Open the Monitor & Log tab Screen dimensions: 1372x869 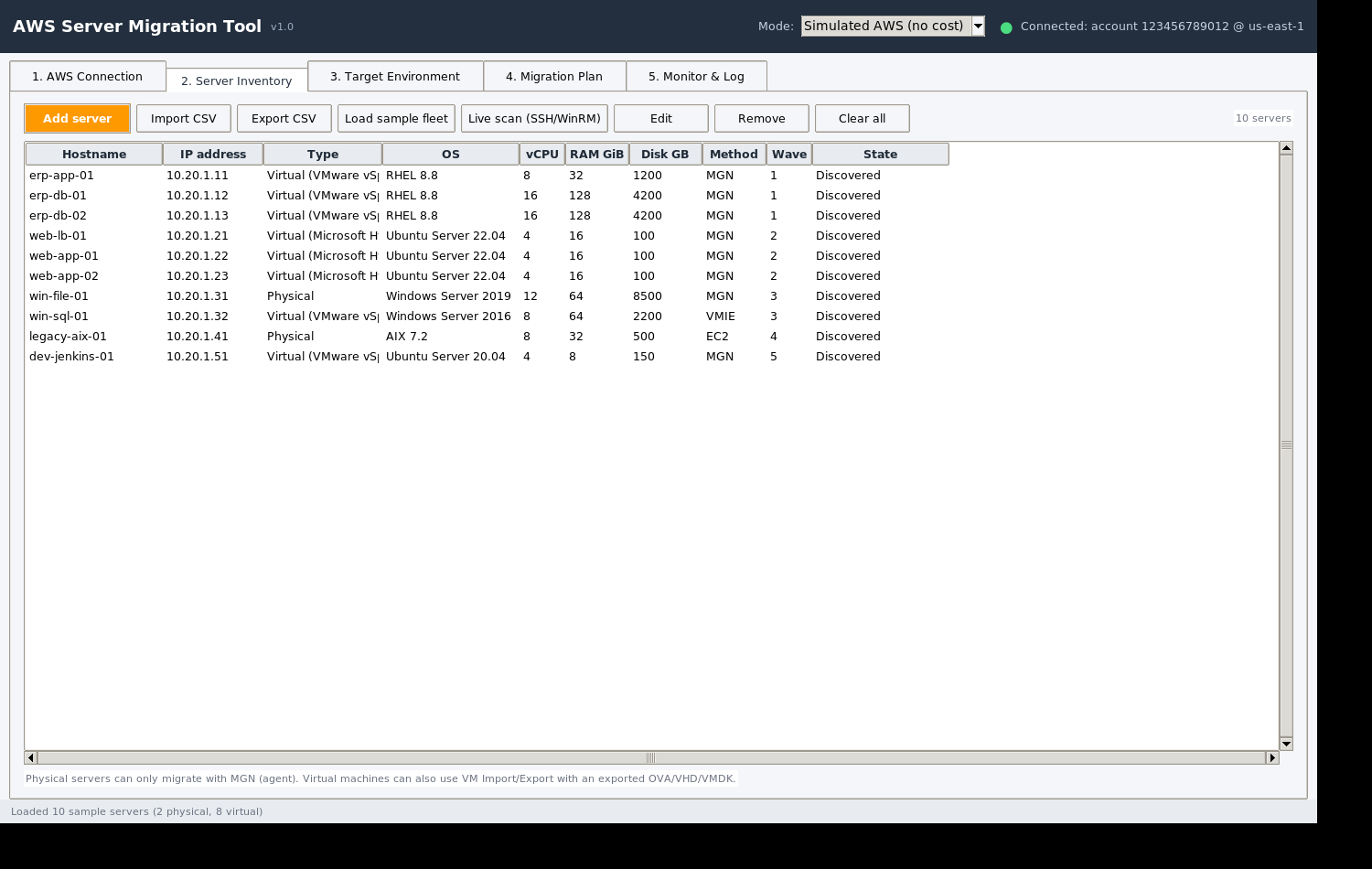tap(696, 76)
